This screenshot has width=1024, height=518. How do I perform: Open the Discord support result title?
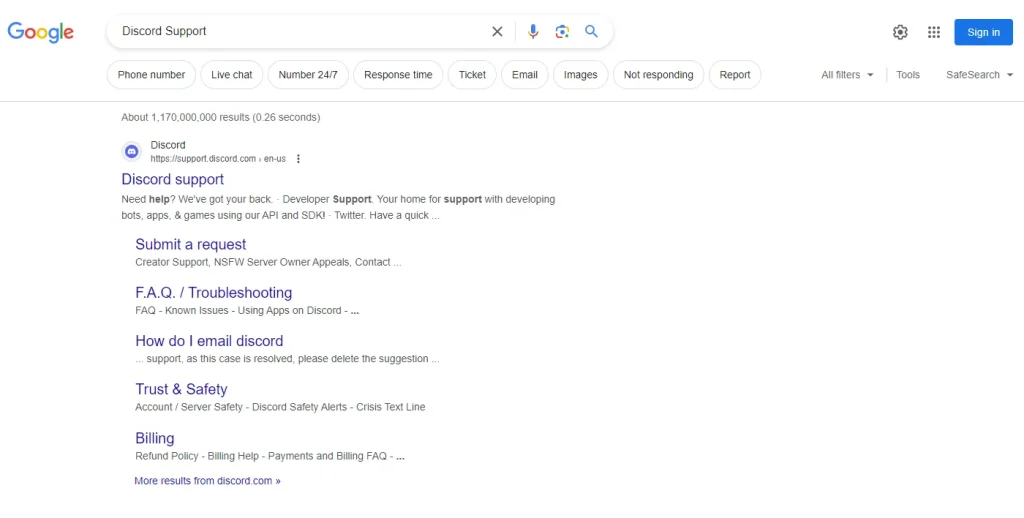172,179
